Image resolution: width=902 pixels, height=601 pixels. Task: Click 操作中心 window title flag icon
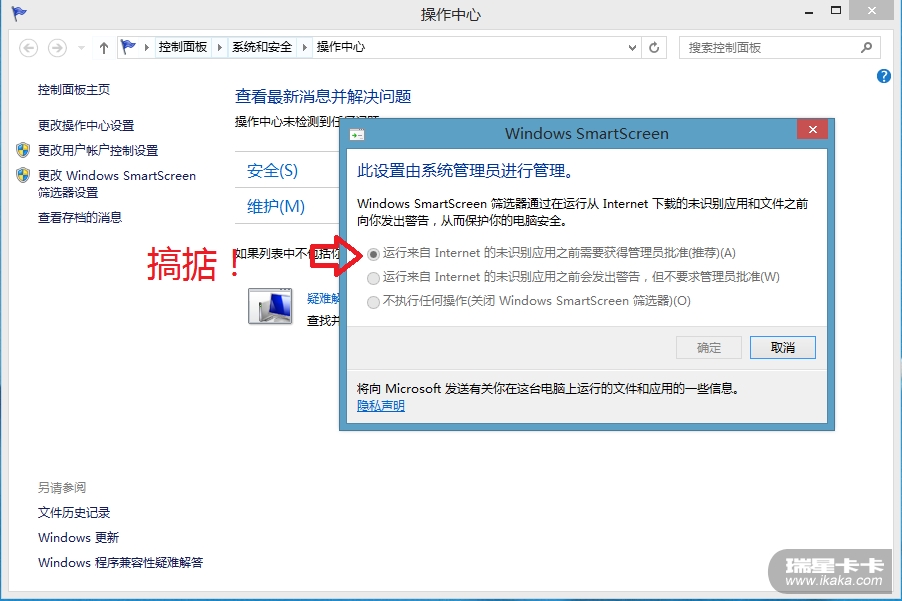point(19,13)
